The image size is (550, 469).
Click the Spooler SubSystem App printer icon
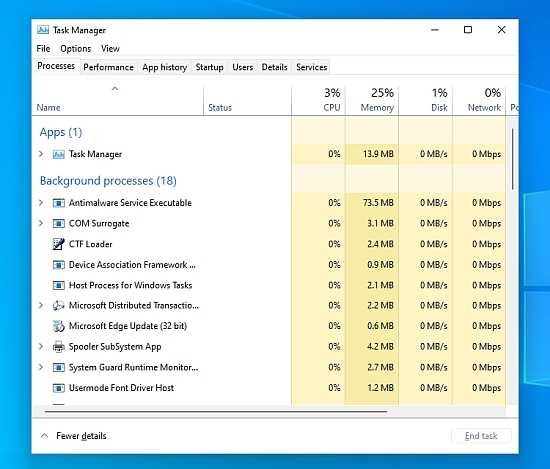(58, 347)
